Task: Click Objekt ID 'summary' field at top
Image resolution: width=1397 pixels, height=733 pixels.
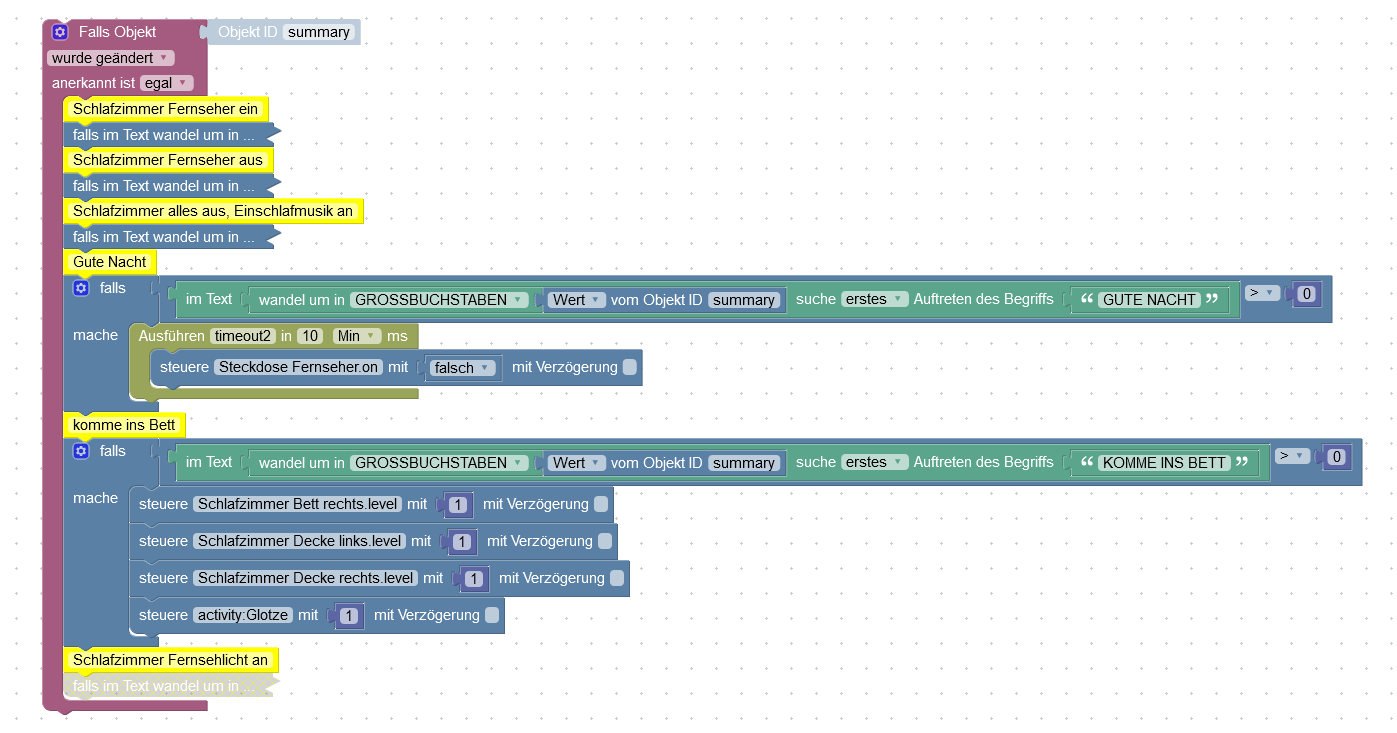Action: click(319, 32)
